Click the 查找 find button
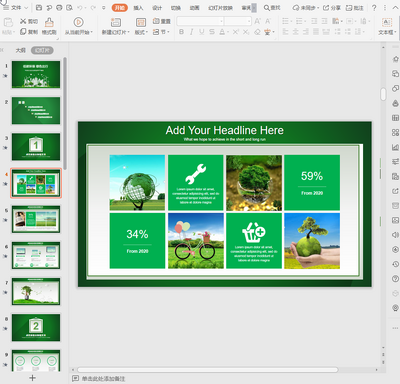 tap(272, 8)
